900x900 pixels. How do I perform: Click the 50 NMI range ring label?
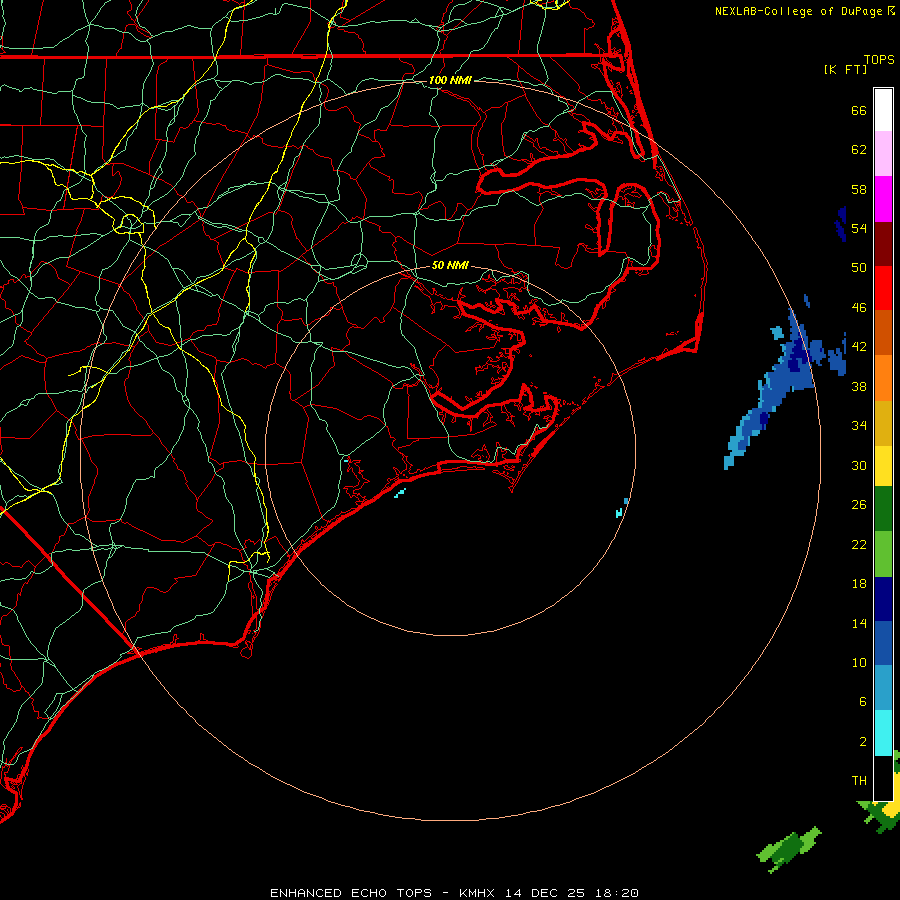click(450, 265)
